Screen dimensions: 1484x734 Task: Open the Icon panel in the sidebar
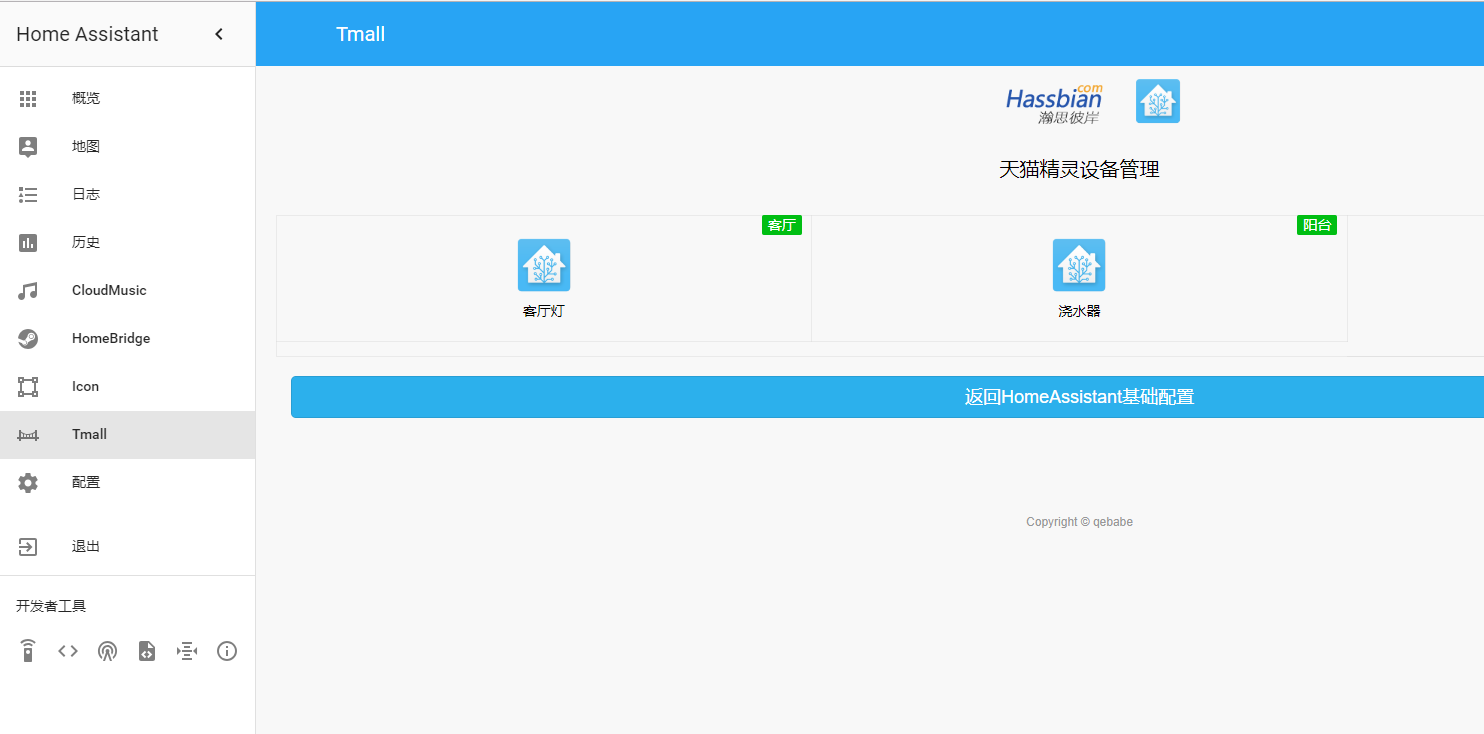pos(85,386)
